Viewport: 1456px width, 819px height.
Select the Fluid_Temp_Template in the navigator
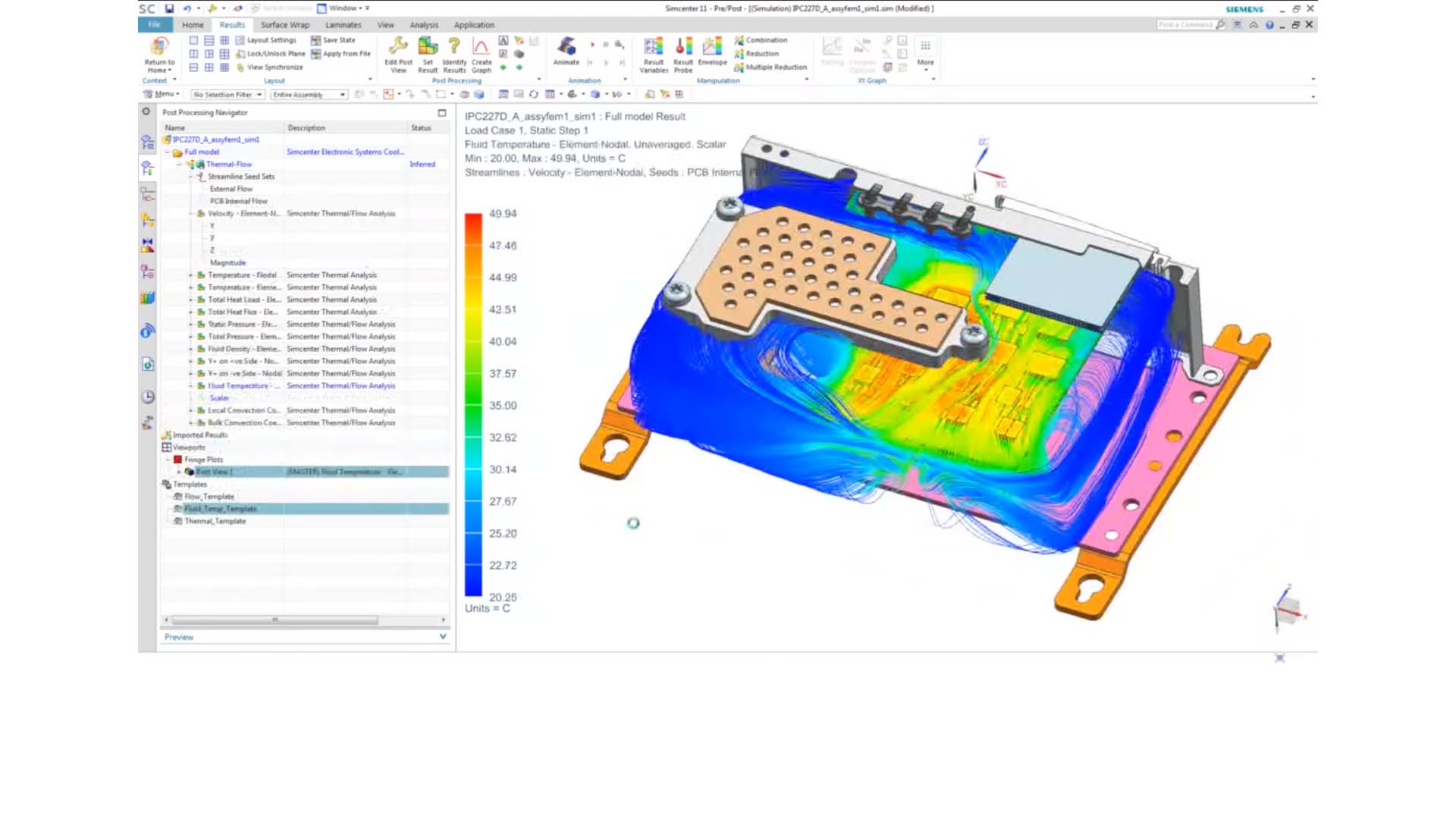click(x=221, y=509)
